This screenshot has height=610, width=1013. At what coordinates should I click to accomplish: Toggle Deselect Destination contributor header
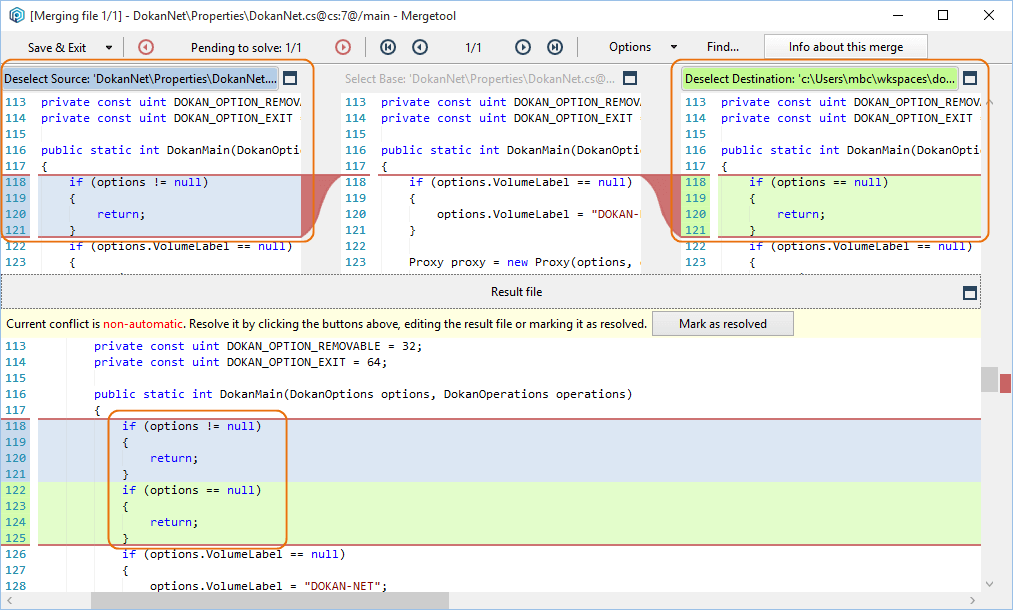(x=819, y=79)
